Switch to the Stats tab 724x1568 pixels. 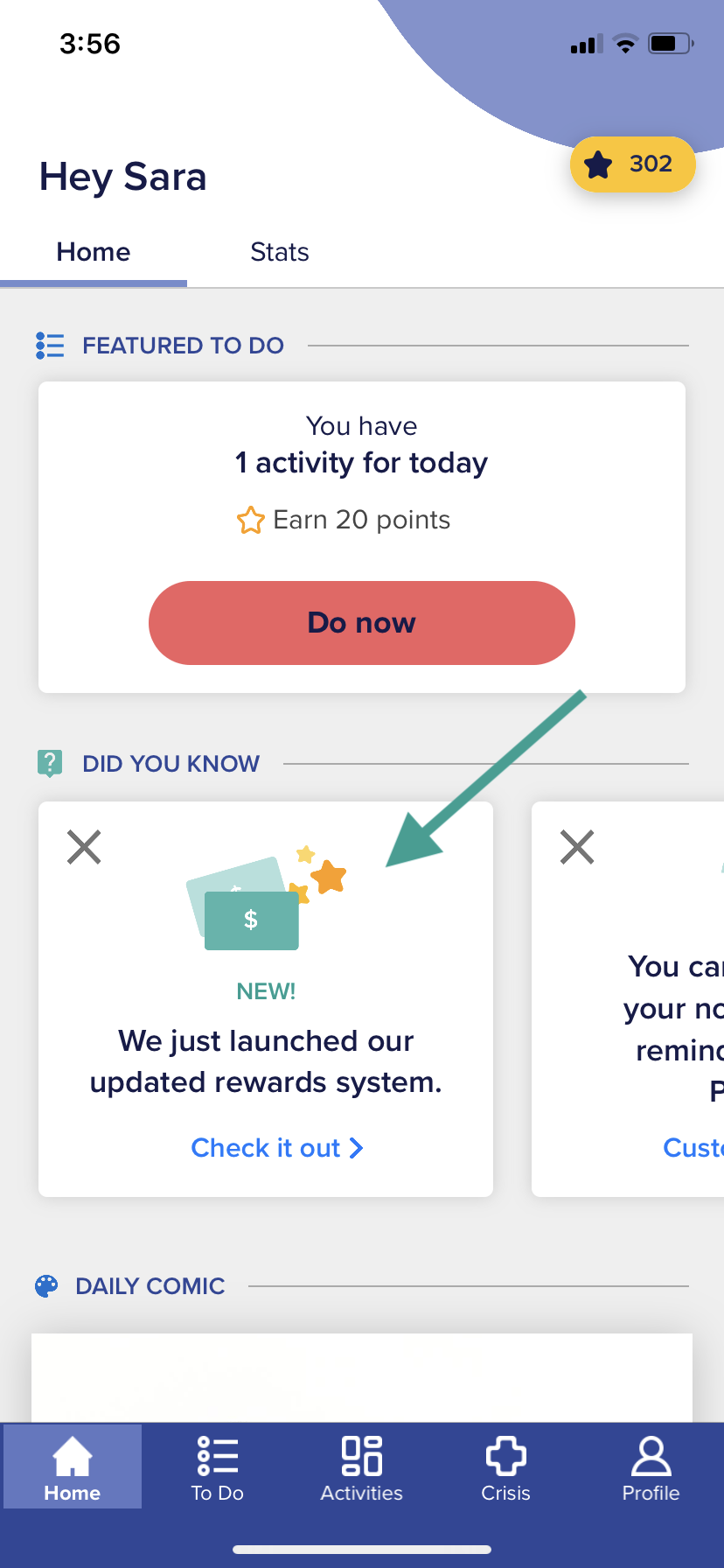(x=280, y=252)
